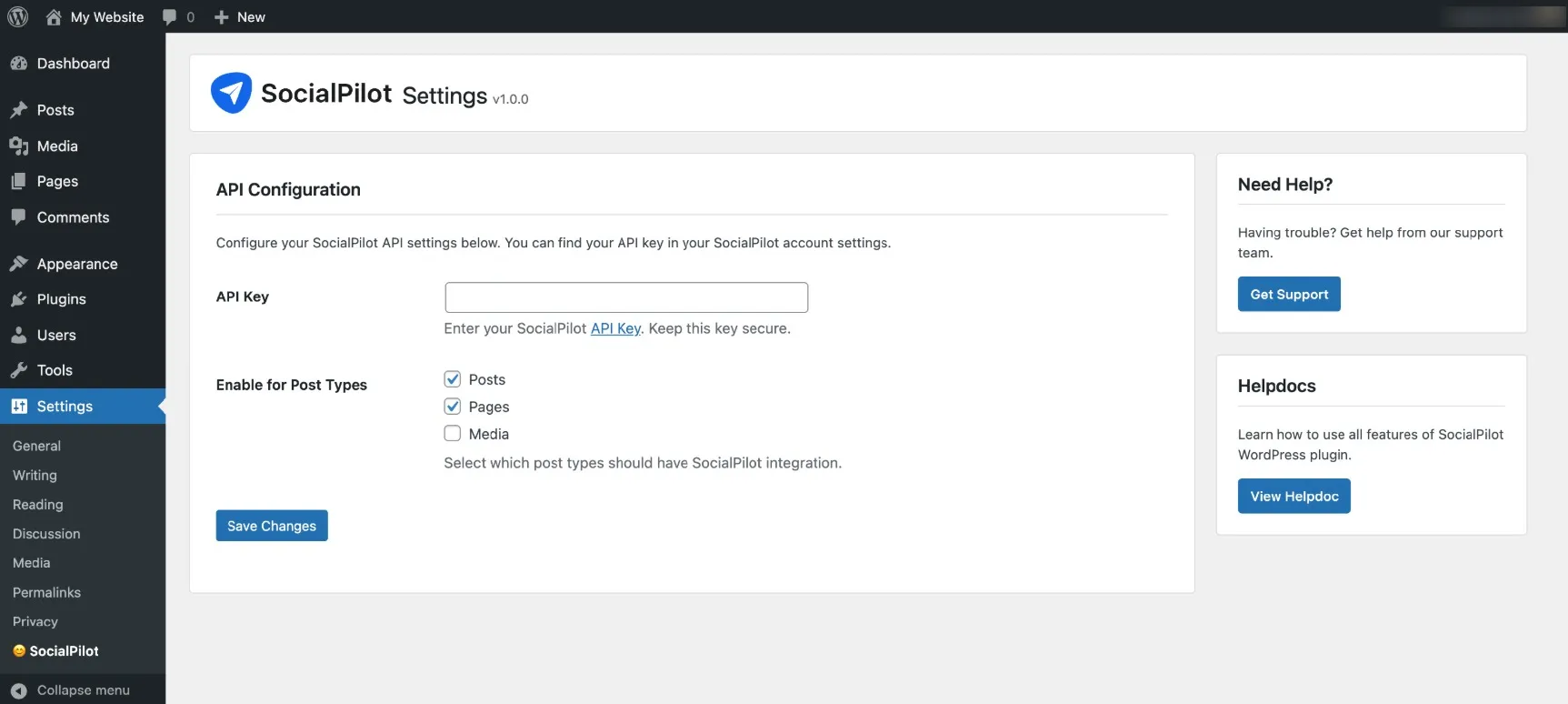Click Save Changes button
This screenshot has height=704, width=1568.
(272, 526)
